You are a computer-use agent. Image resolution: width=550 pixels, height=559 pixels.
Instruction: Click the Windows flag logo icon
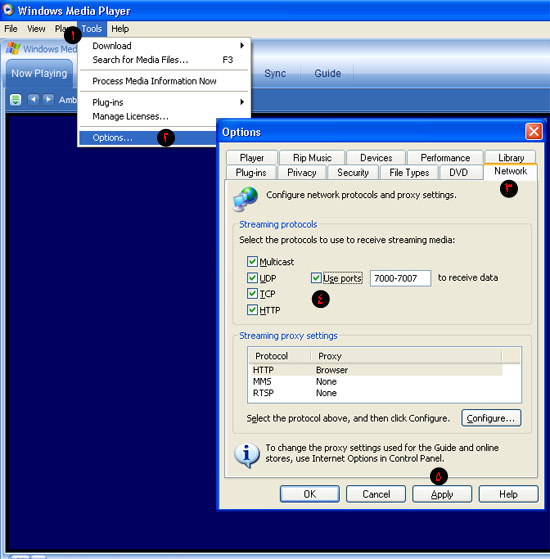[13, 48]
